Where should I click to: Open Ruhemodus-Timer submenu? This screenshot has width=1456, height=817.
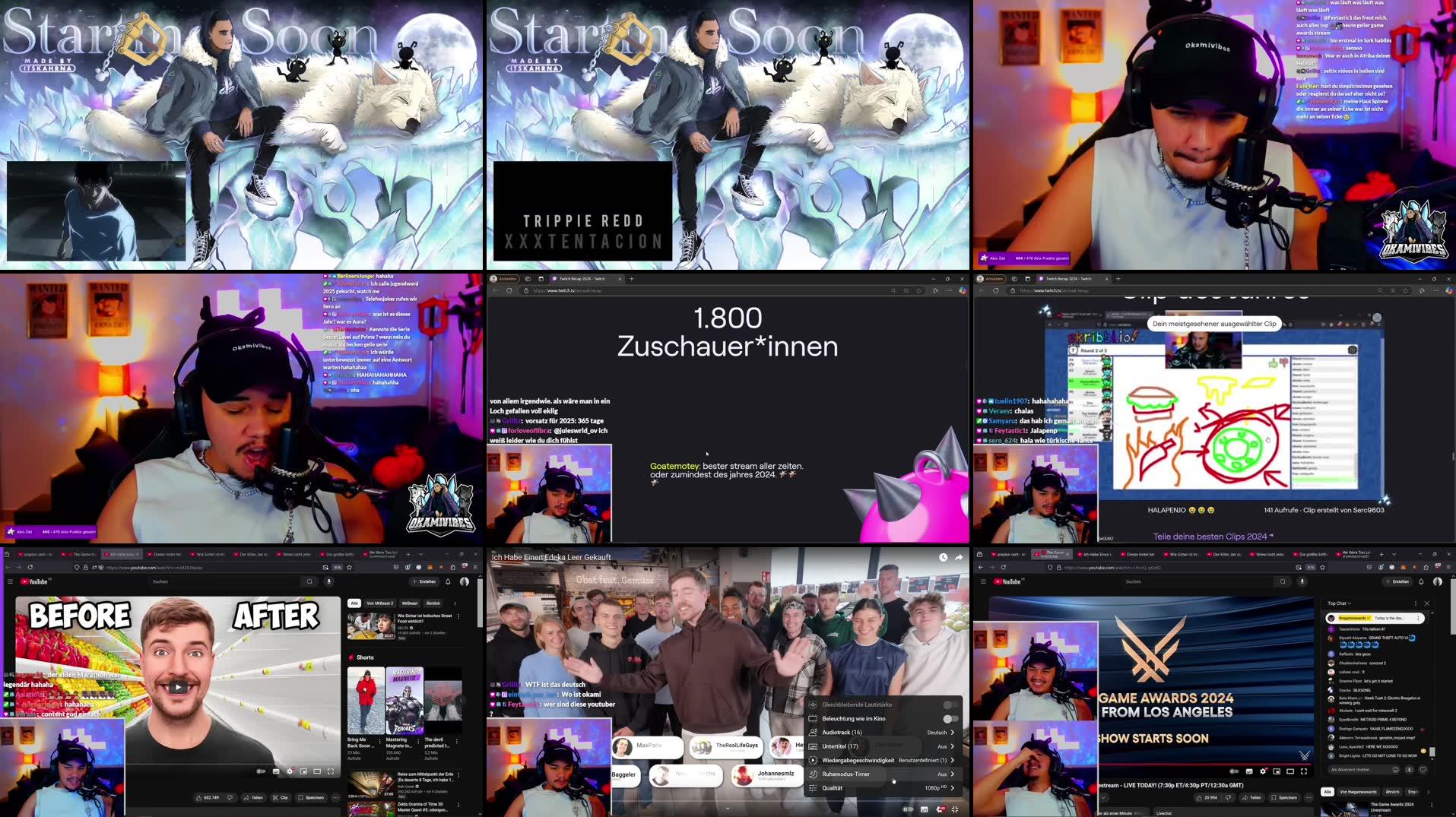tap(883, 774)
